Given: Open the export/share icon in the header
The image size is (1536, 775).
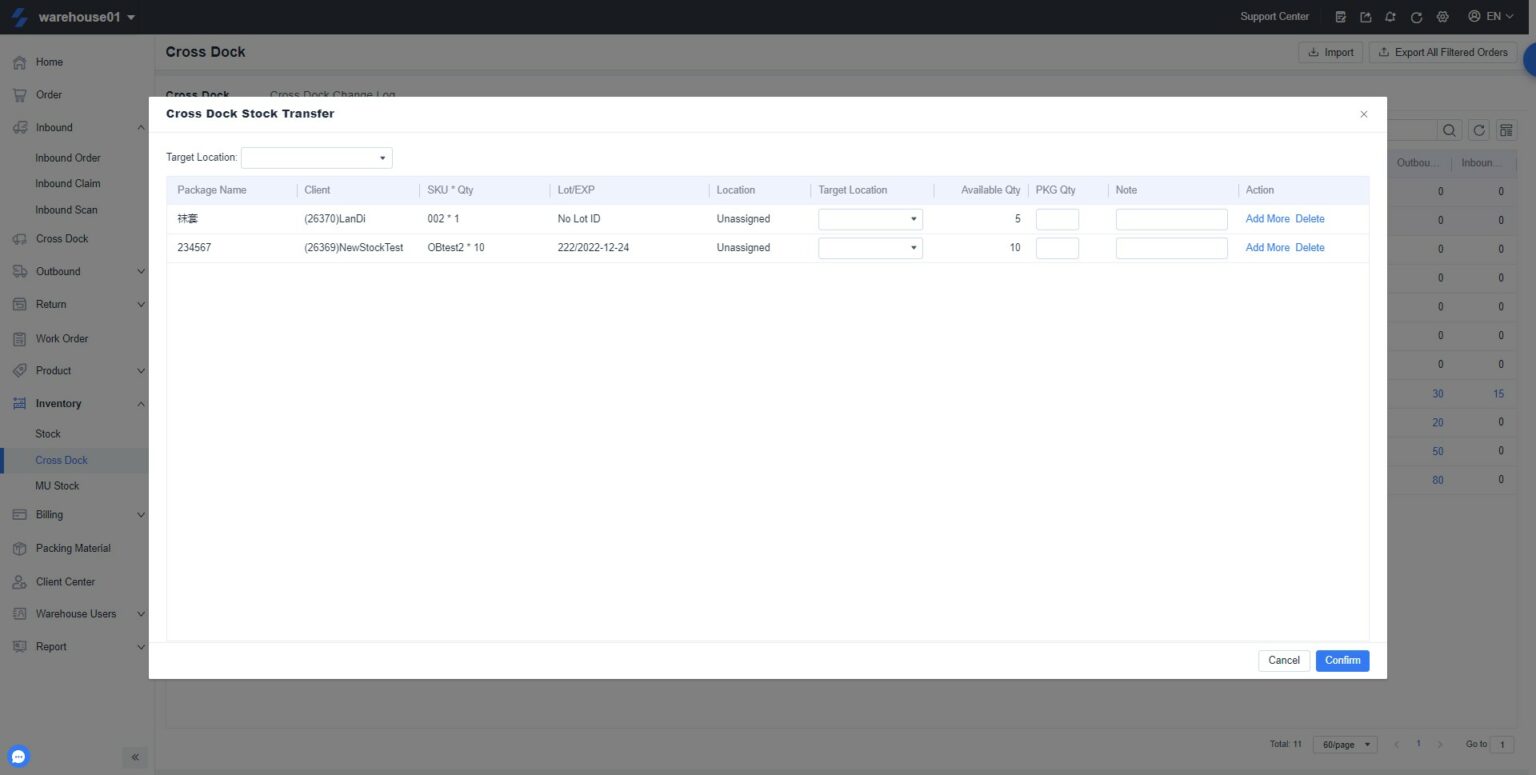Looking at the screenshot, I should tap(1365, 17).
